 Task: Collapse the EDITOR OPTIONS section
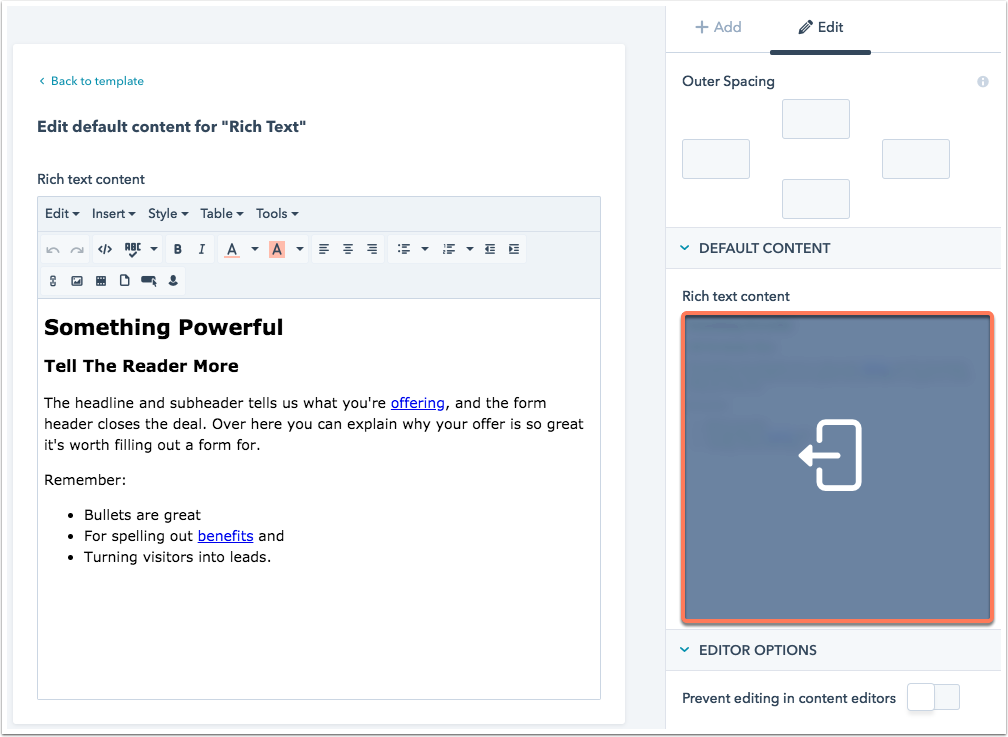(684, 650)
